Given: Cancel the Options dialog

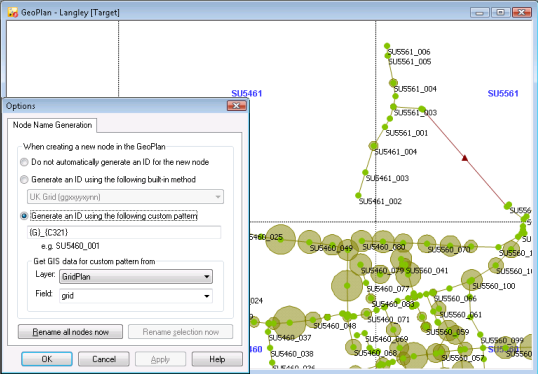Looking at the screenshot, I should tap(104, 359).
